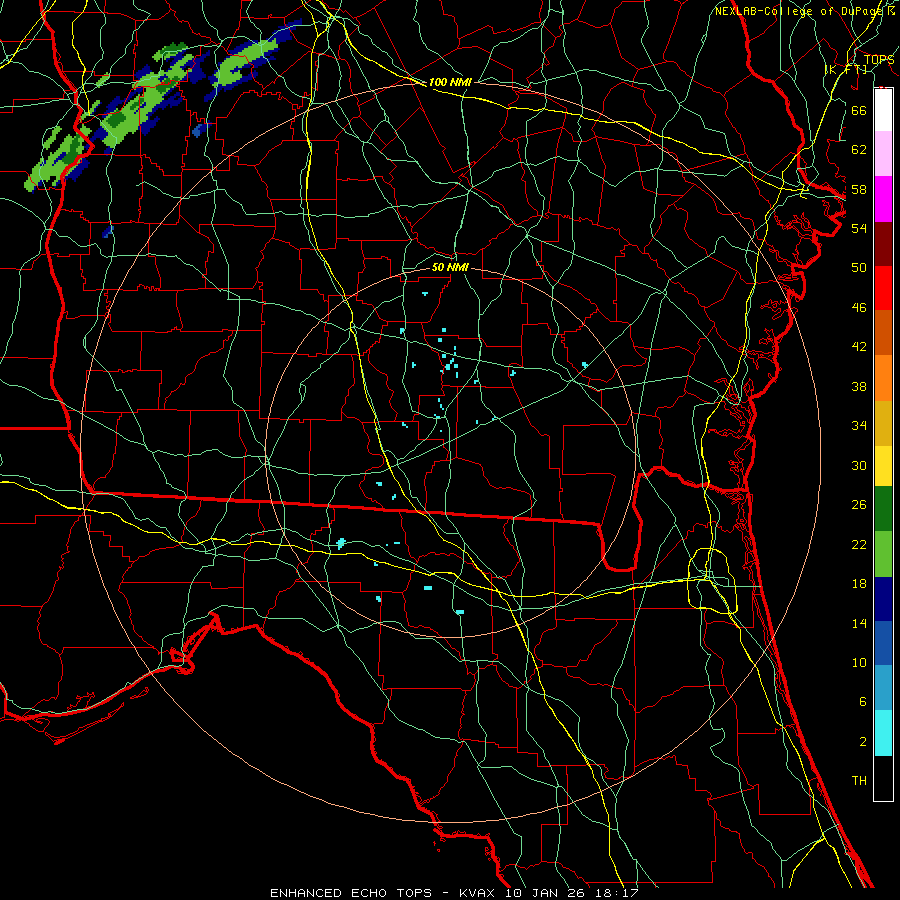Click the "26" legend value
Screen dimensions: 900x900
(859, 505)
